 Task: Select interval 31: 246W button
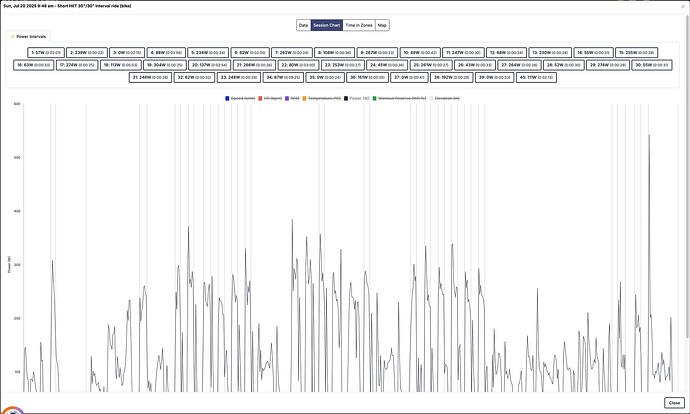tap(148, 76)
